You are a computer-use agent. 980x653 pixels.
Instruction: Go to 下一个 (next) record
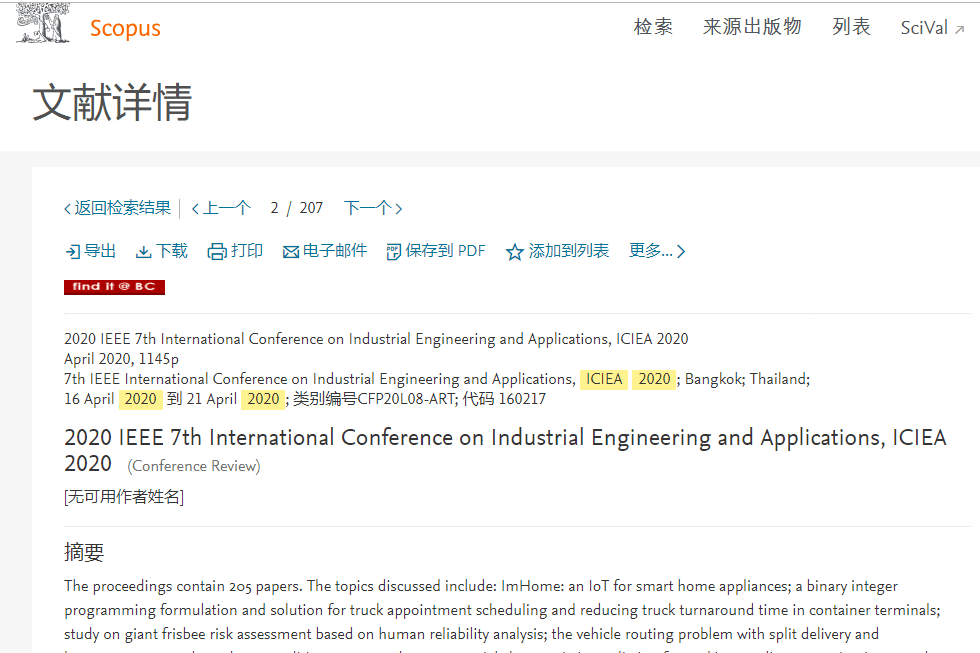[x=372, y=208]
